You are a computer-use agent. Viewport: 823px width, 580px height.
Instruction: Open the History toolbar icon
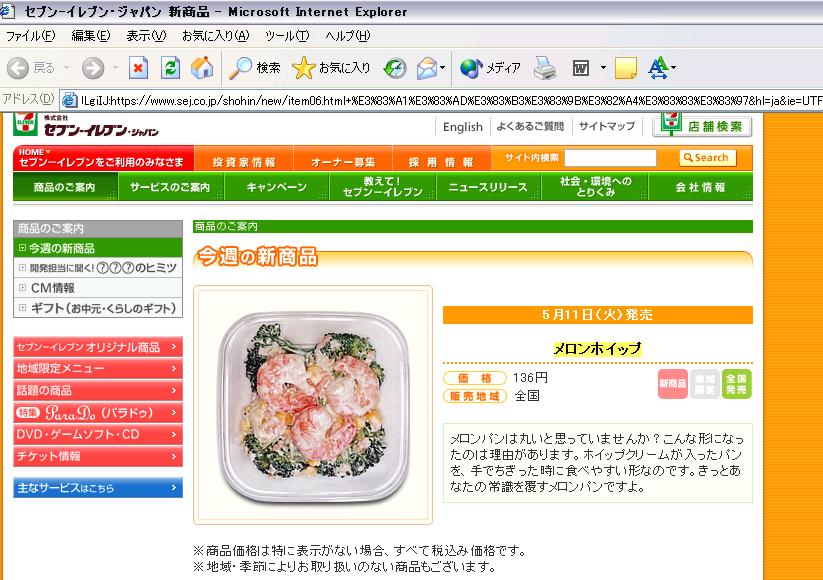click(x=395, y=68)
